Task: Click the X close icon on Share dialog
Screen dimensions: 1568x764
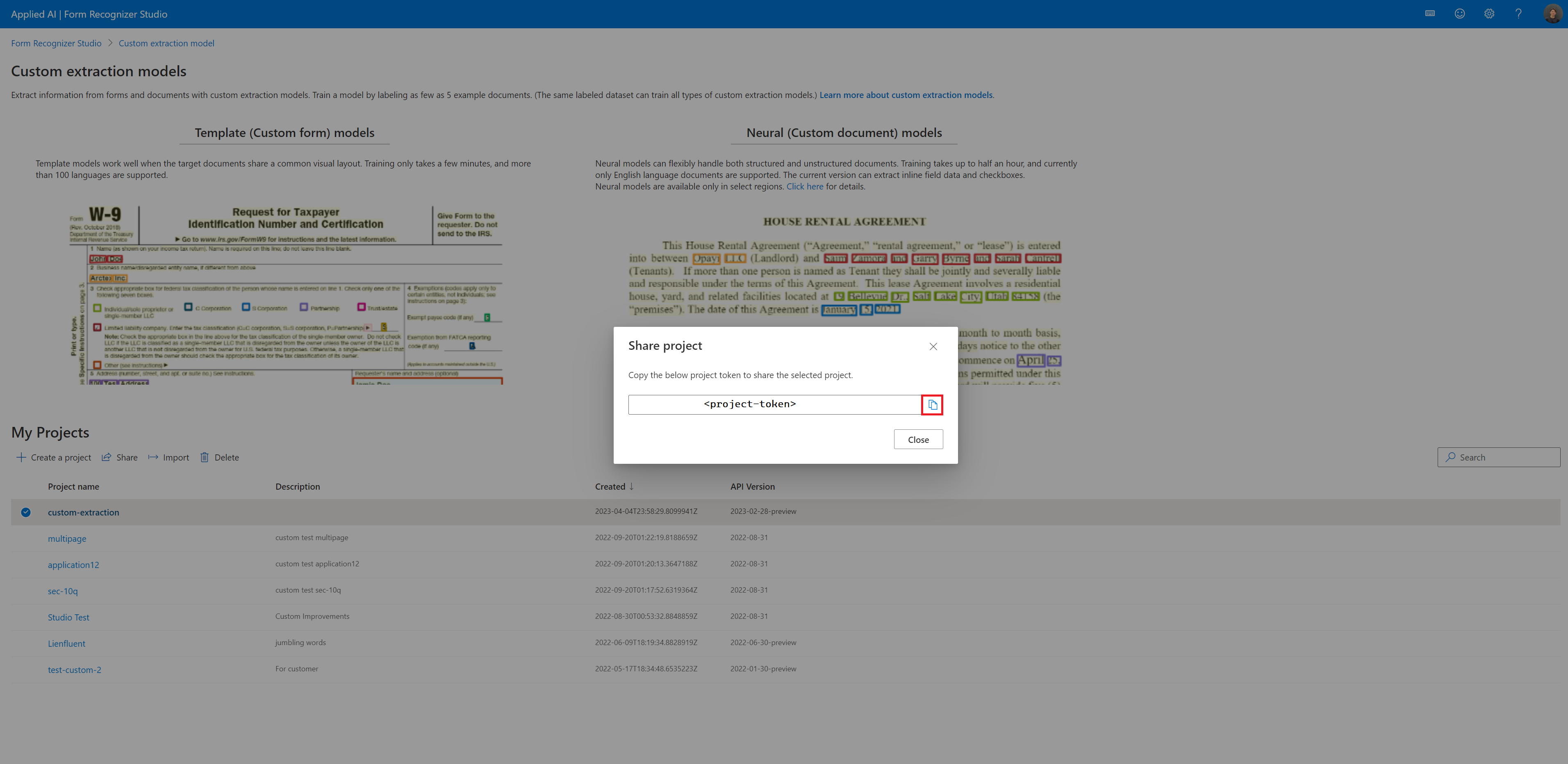Action: pyautogui.click(x=933, y=346)
